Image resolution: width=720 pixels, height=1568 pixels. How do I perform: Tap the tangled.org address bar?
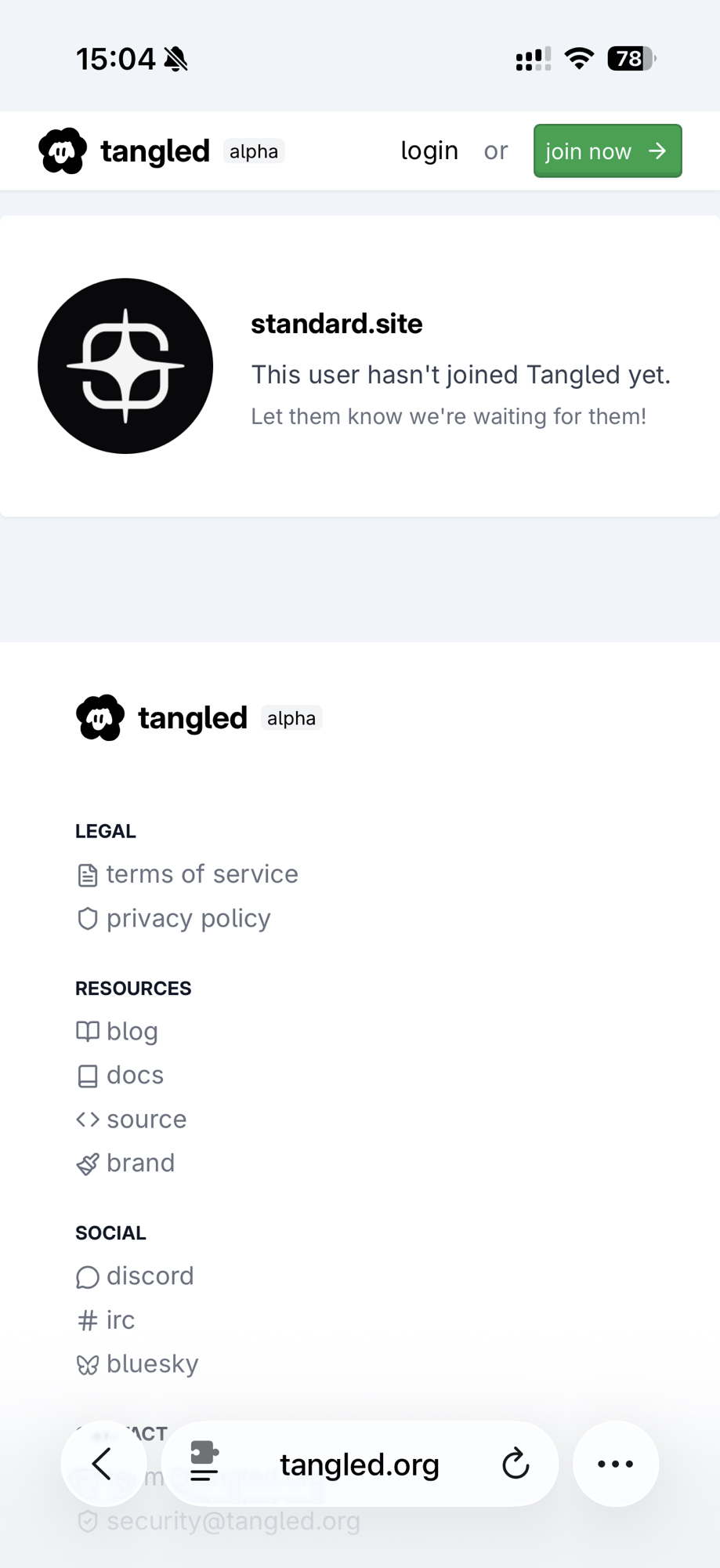pyautogui.click(x=360, y=1464)
